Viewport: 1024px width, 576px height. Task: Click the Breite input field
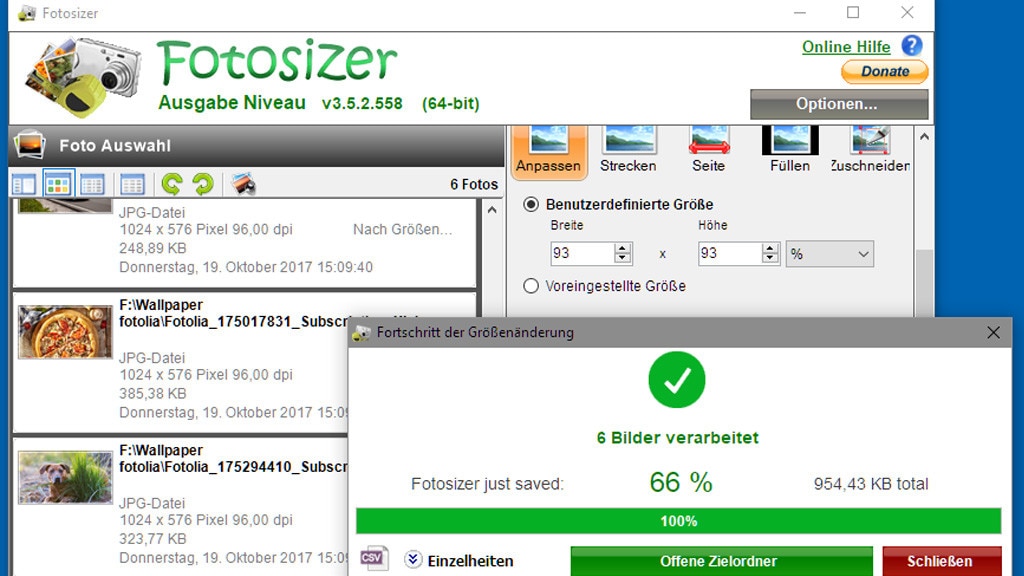[x=583, y=253]
